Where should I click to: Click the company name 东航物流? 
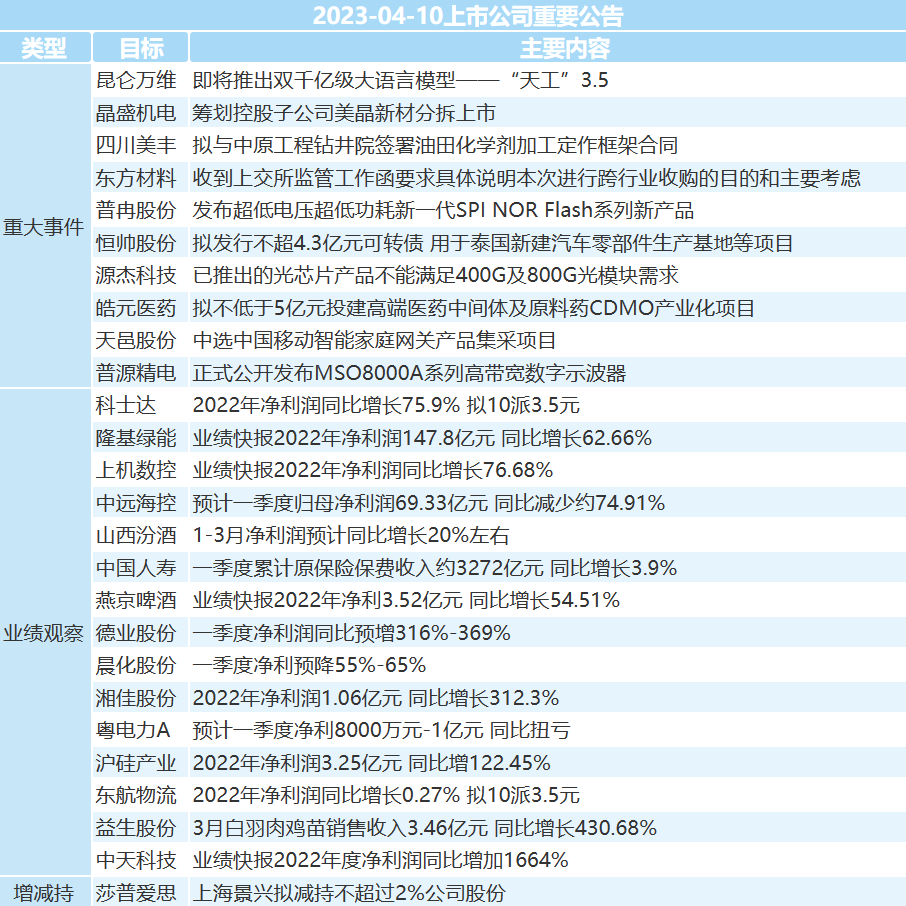(x=136, y=795)
